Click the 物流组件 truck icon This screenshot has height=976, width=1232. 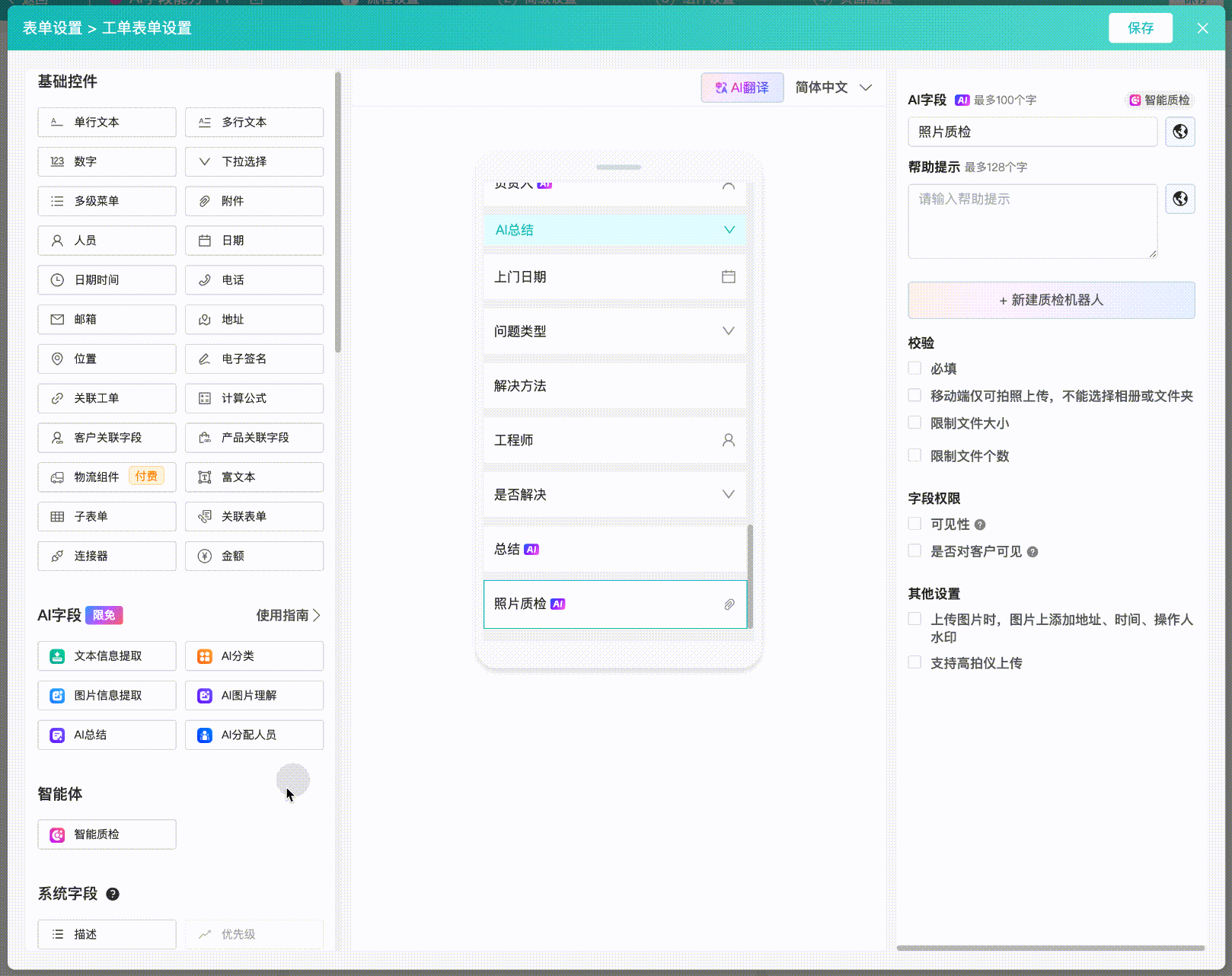click(x=57, y=477)
